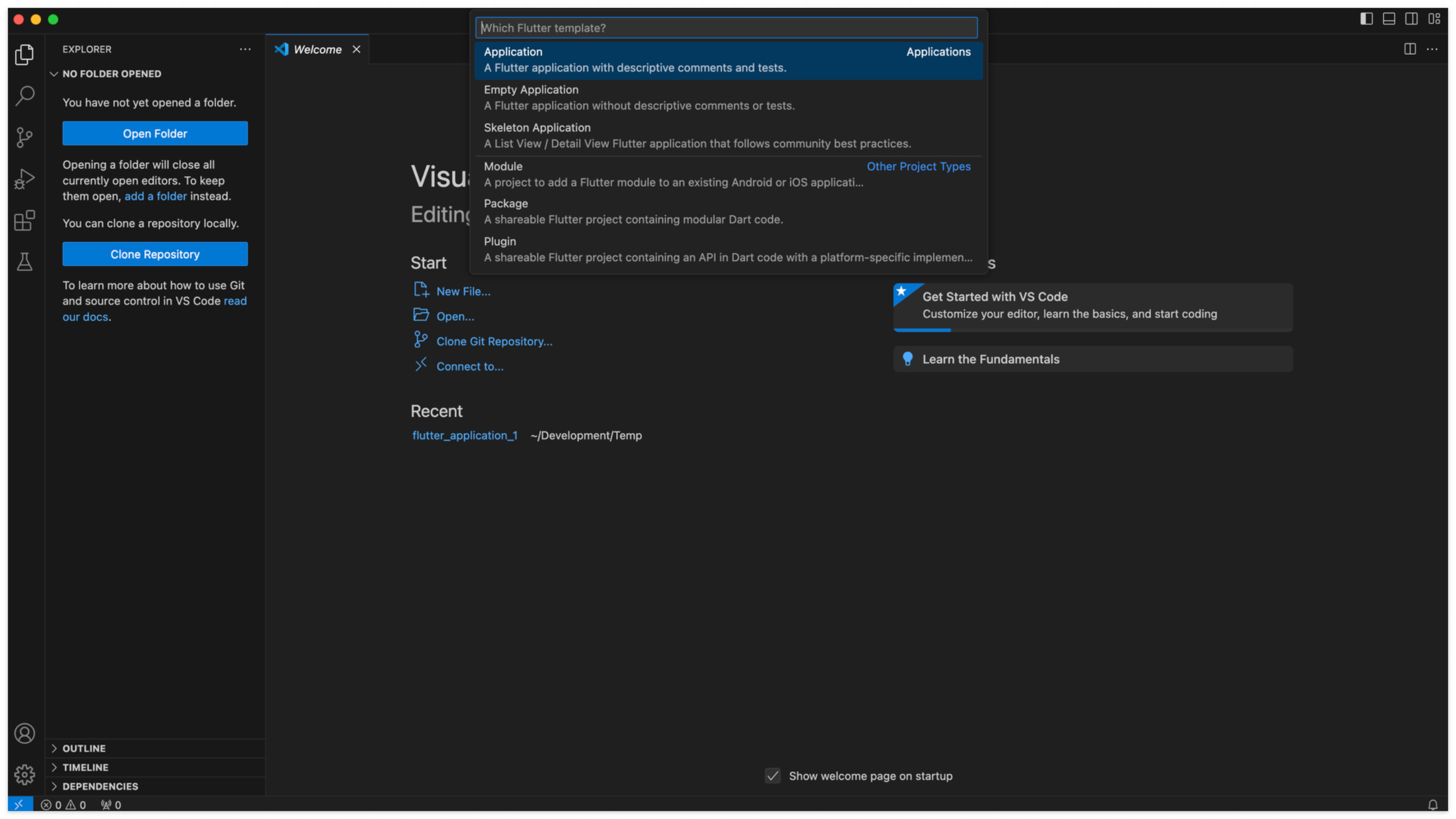Open the Manage gear icon

click(24, 774)
